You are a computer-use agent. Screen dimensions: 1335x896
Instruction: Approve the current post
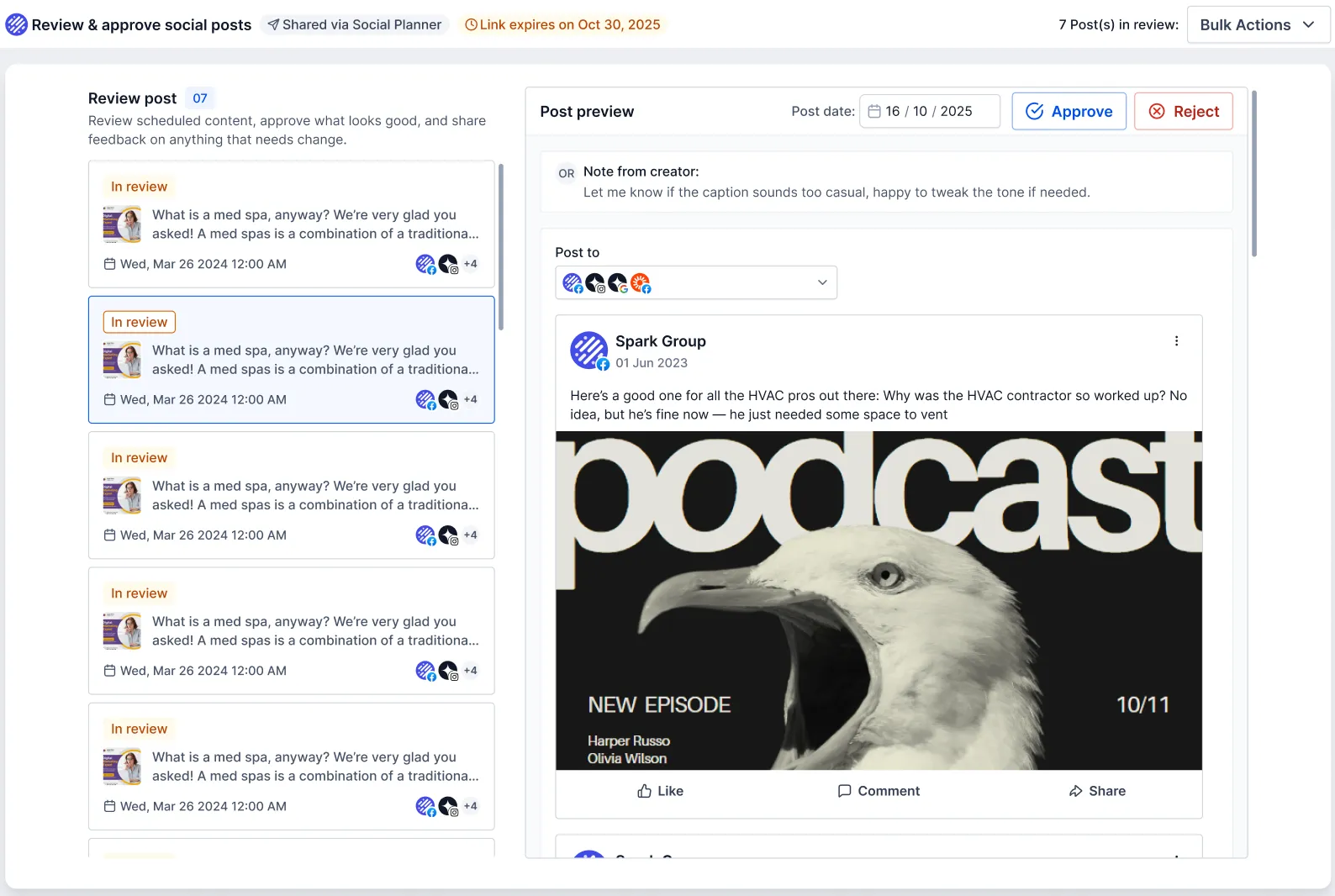(x=1069, y=111)
